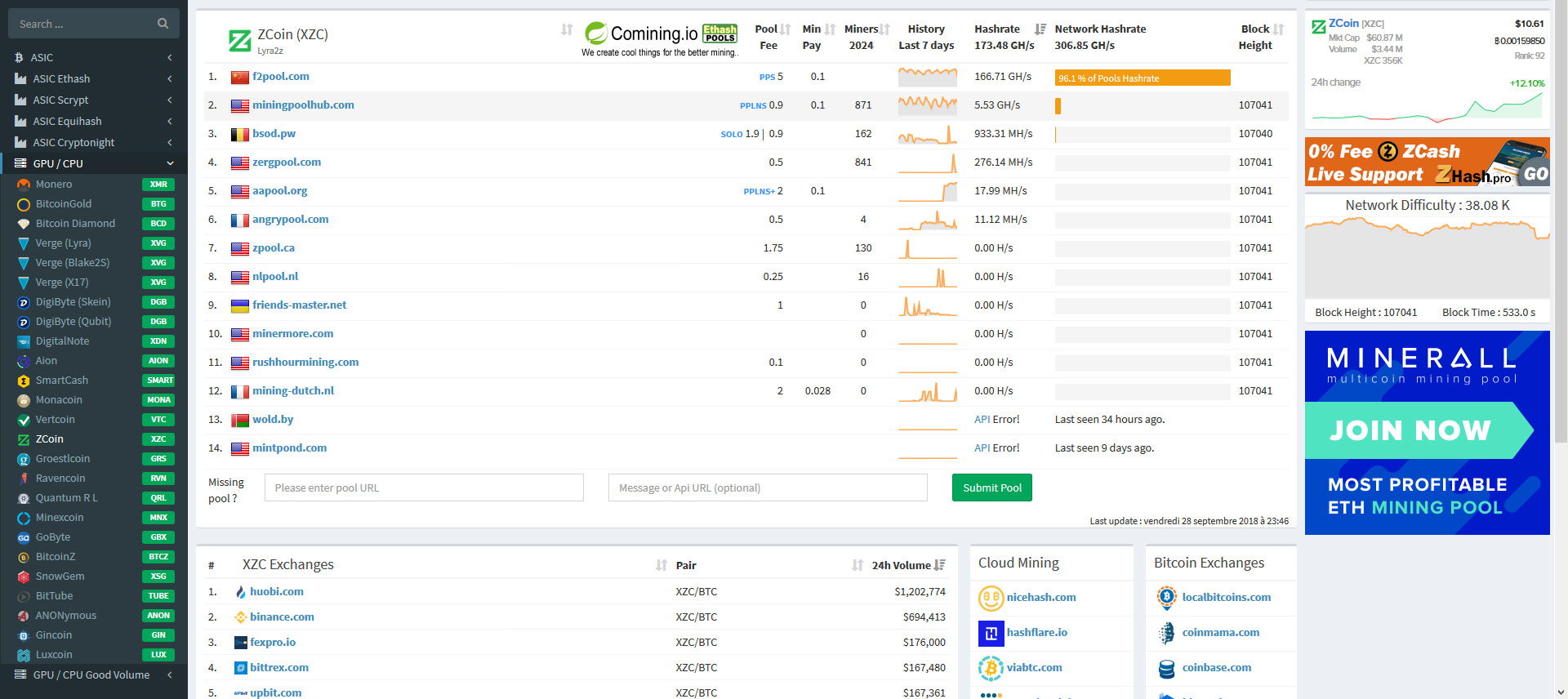Click the ZCoin logo in the pool table header

point(240,40)
